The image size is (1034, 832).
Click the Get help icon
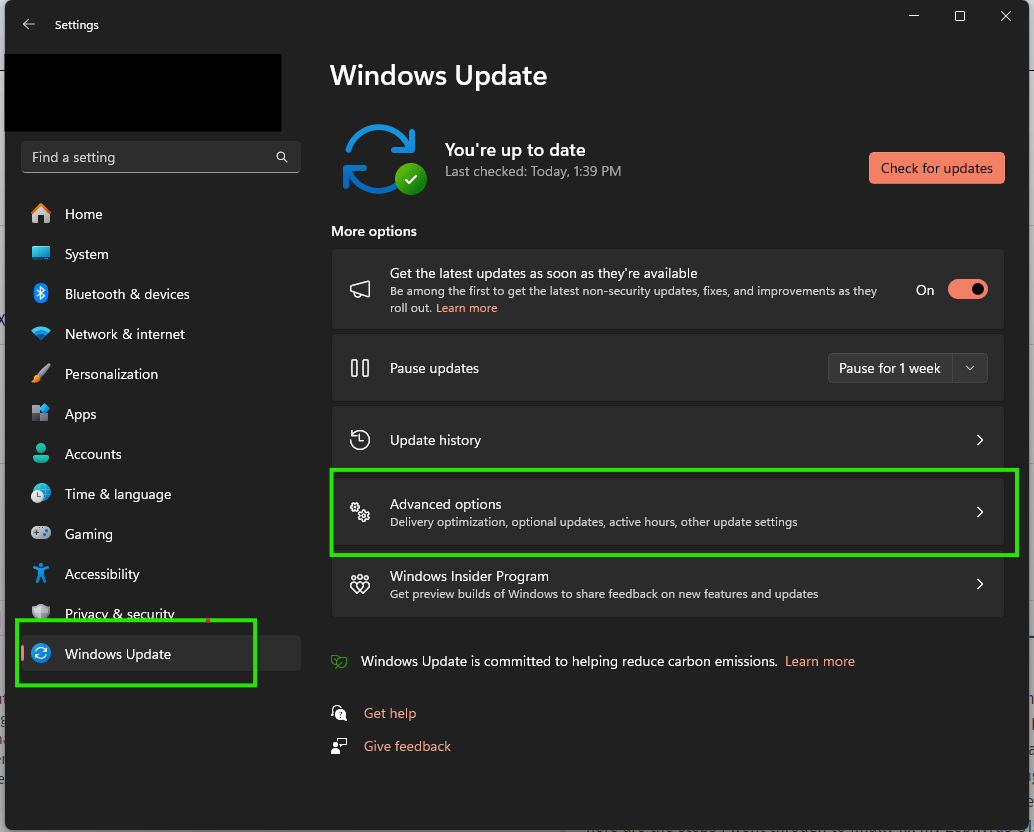pos(339,712)
